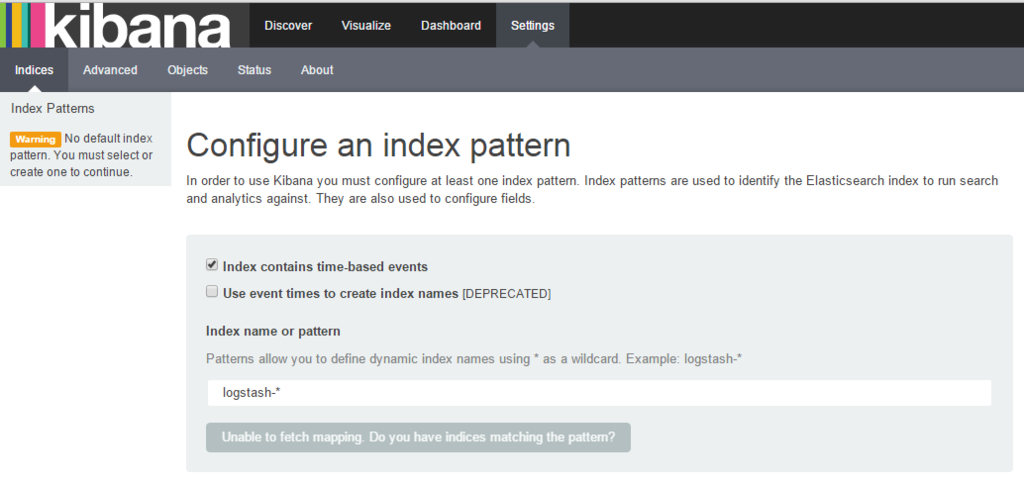
Task: Click the [DEPRECATED] label text
Action: click(506, 294)
